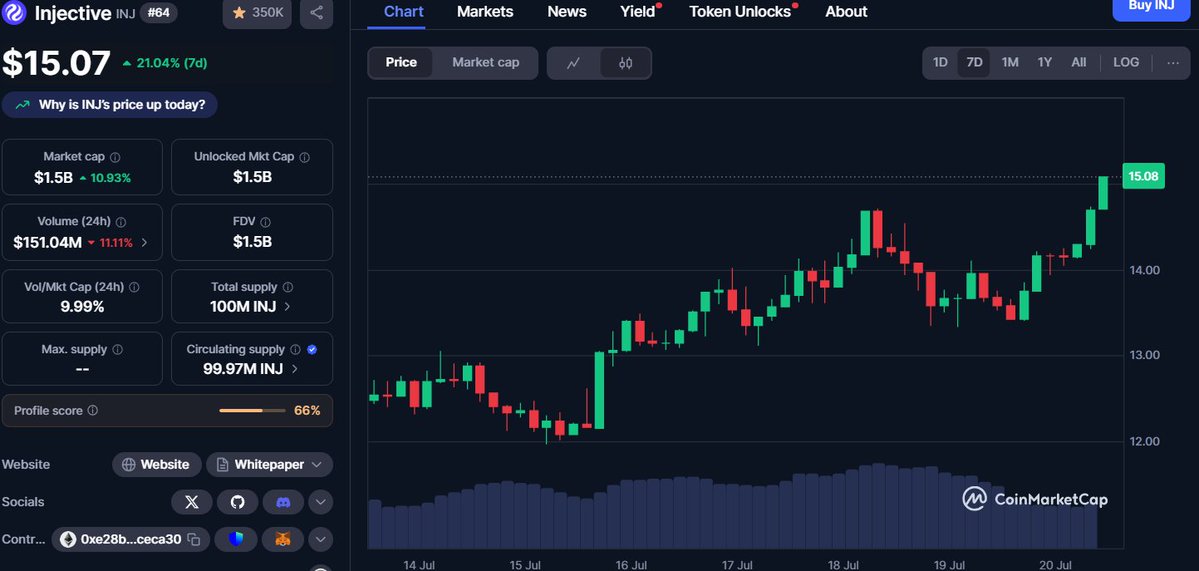This screenshot has height=571, width=1199.
Task: Open the chart more options ellipsis
Action: (x=1173, y=63)
